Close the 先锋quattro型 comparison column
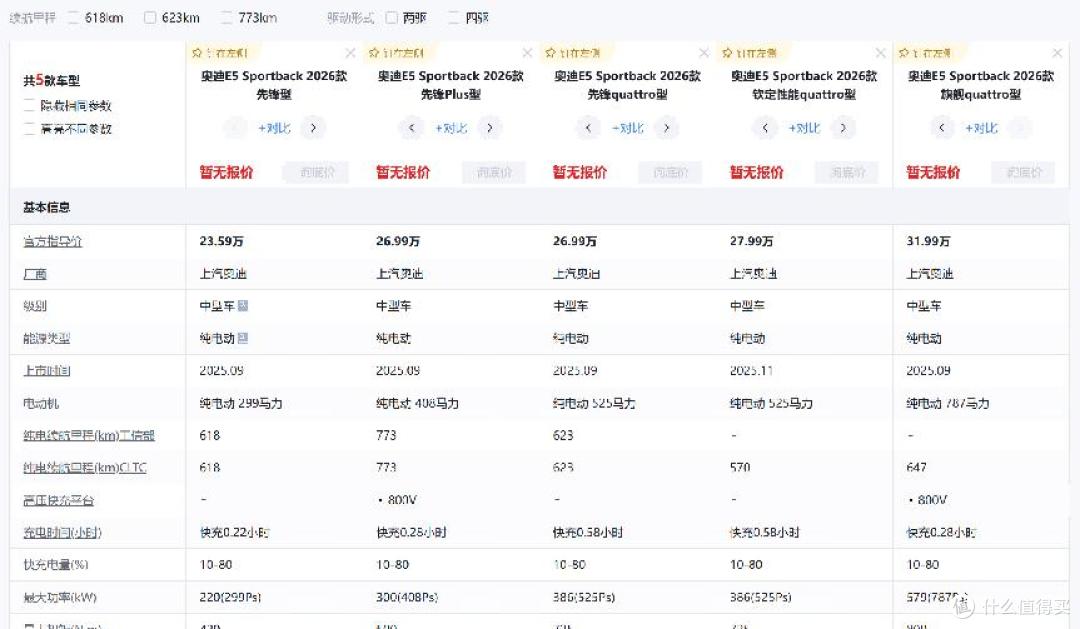1080x629 pixels. click(x=703, y=53)
